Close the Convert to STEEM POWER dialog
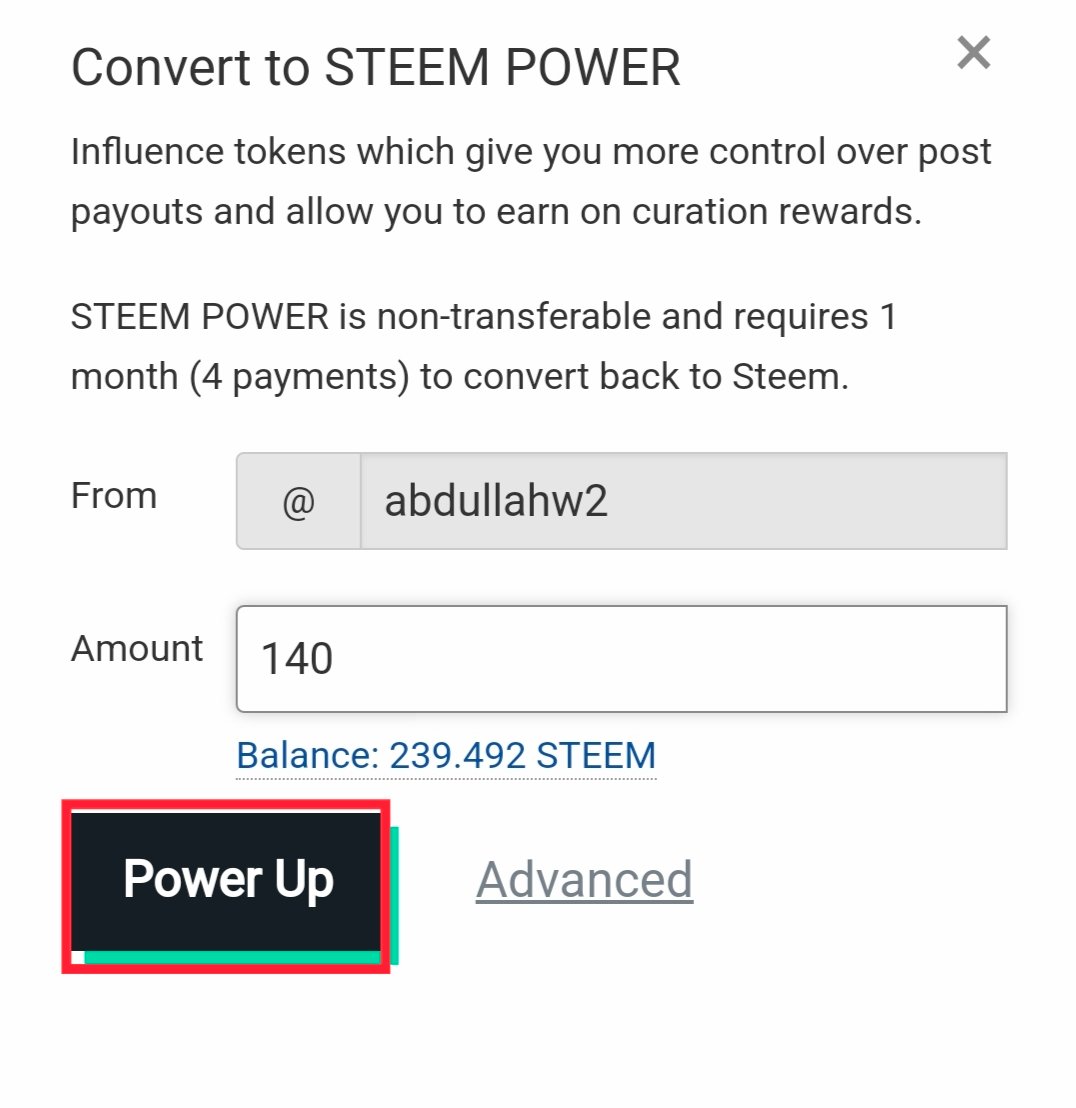This screenshot has height=1108, width=1076. [973, 52]
